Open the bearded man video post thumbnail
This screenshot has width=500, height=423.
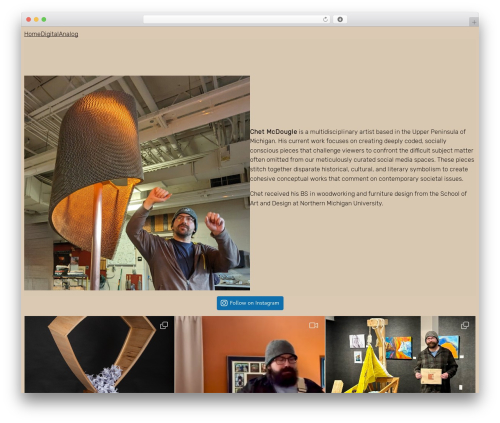250,354
